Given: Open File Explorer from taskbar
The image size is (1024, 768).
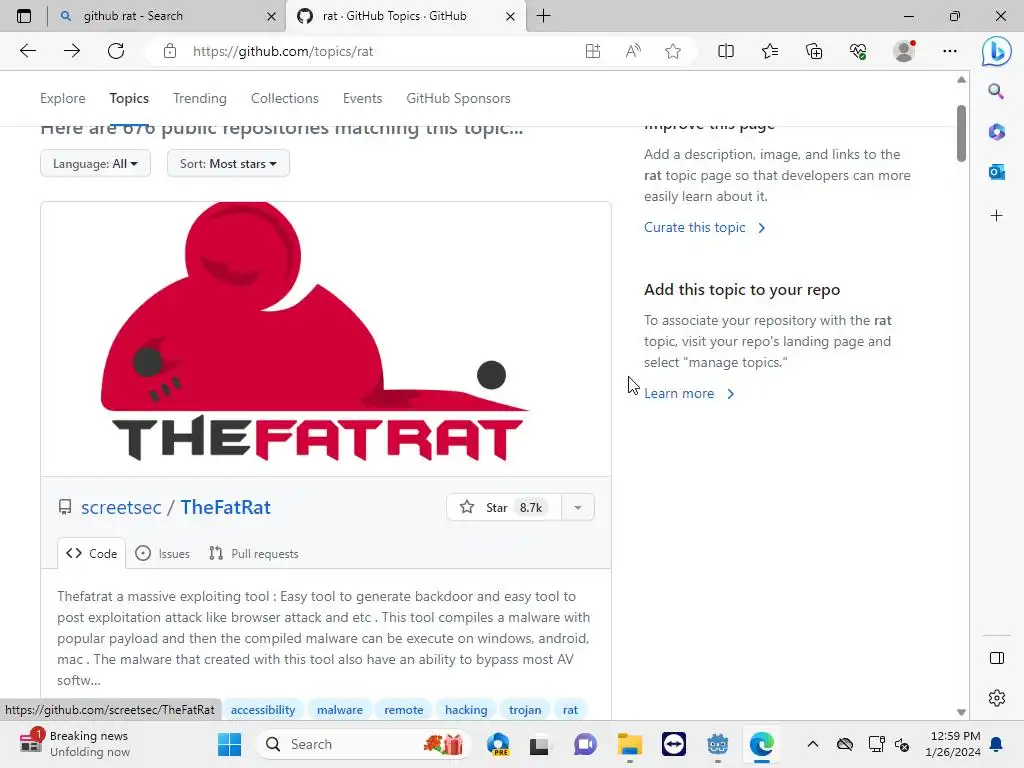Looking at the screenshot, I should click(630, 744).
